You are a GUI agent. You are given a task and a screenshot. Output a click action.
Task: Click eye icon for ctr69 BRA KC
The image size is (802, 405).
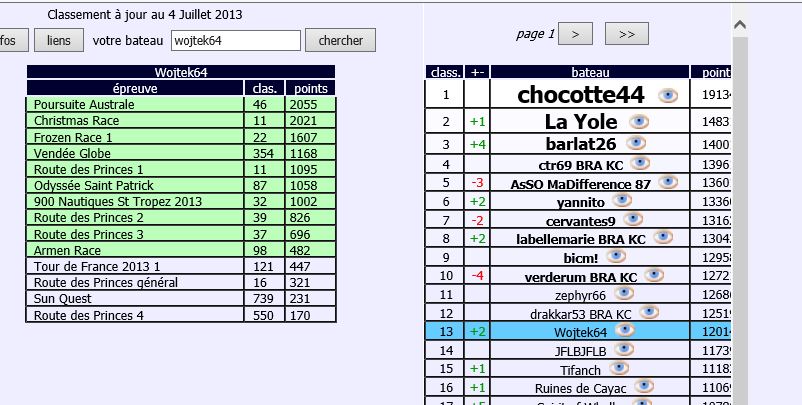[x=640, y=163]
